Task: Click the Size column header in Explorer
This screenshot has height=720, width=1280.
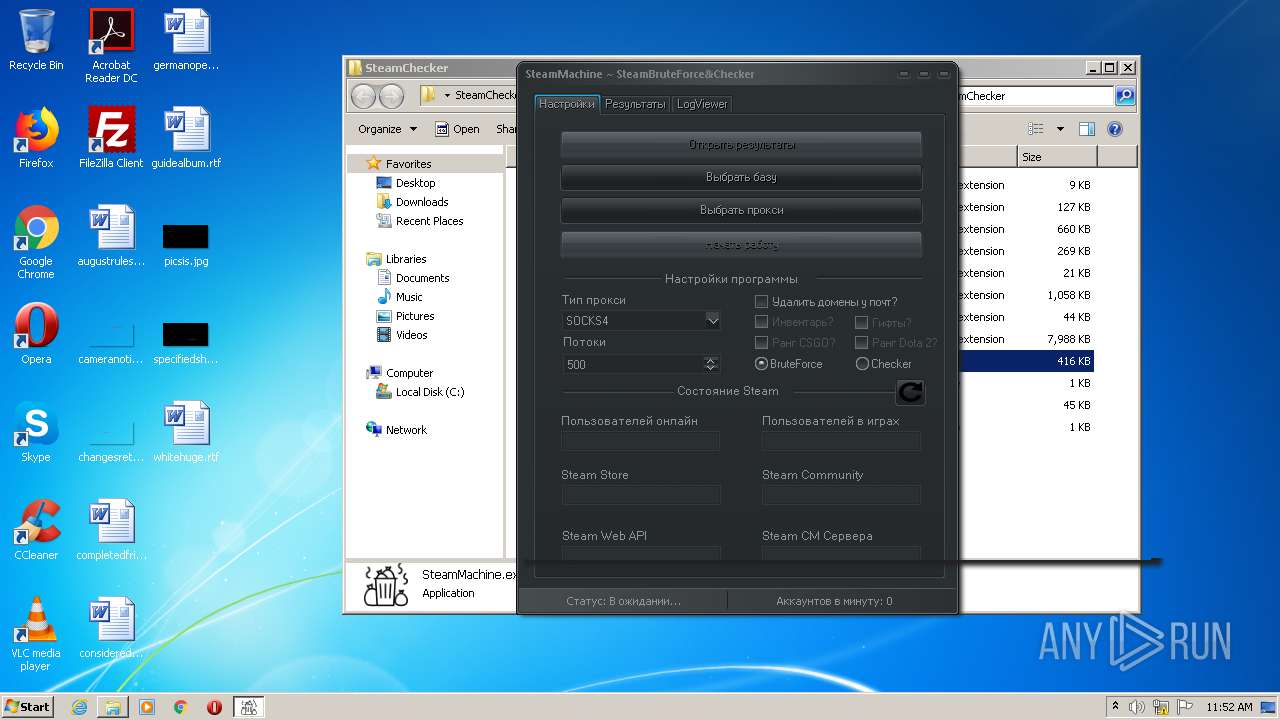Action: 1057,157
